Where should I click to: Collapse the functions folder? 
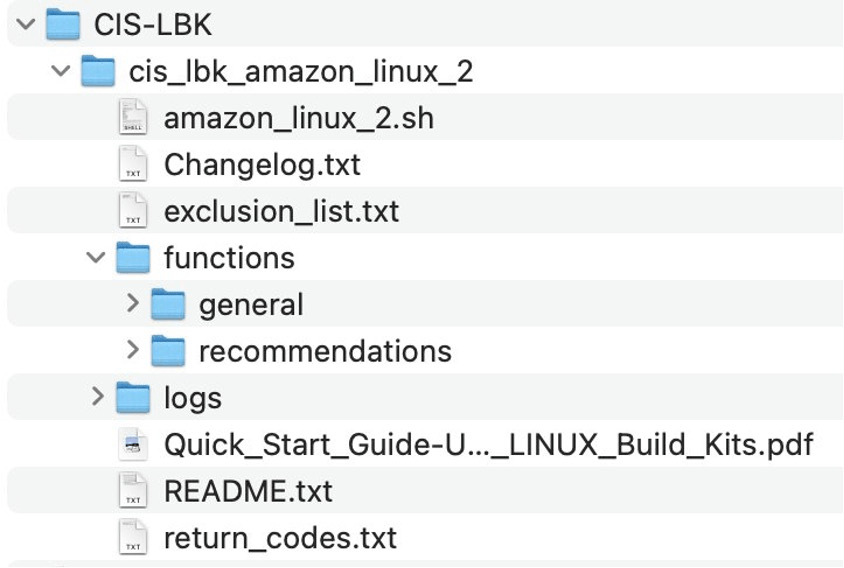pyautogui.click(x=96, y=258)
